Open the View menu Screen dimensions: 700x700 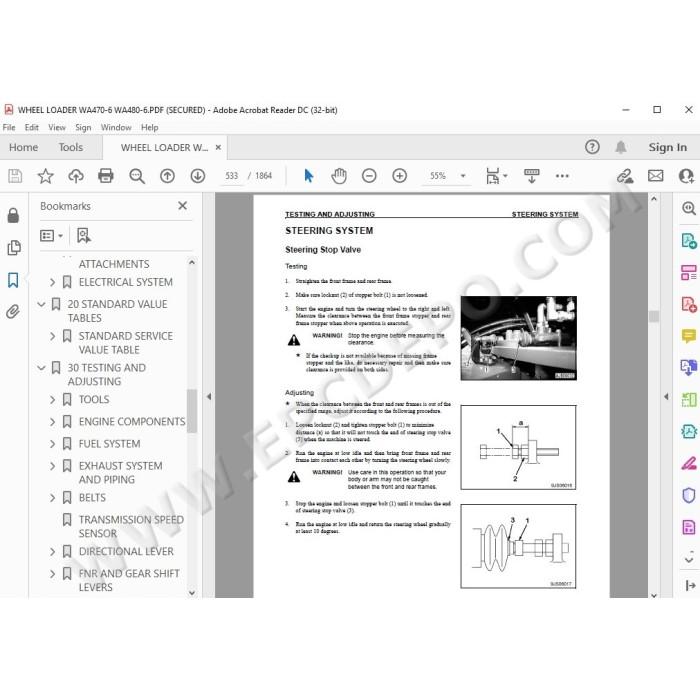point(57,128)
